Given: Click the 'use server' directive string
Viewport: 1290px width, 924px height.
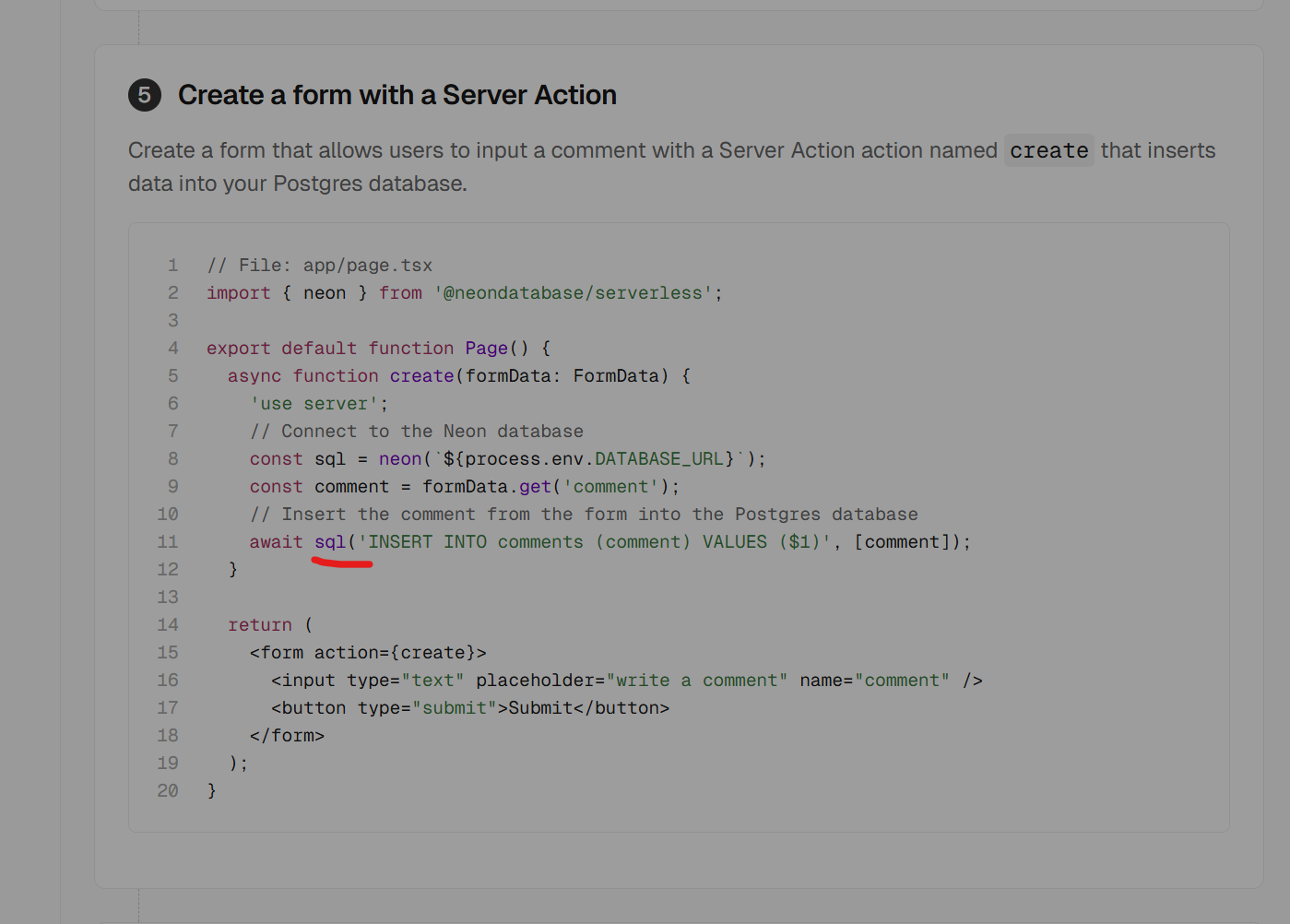Looking at the screenshot, I should point(314,404).
